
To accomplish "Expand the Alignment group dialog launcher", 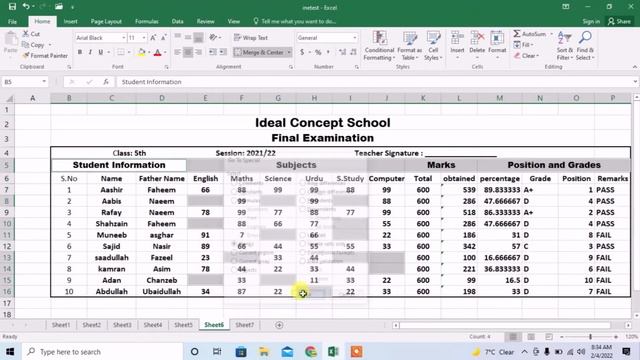I will tap(291, 67).
